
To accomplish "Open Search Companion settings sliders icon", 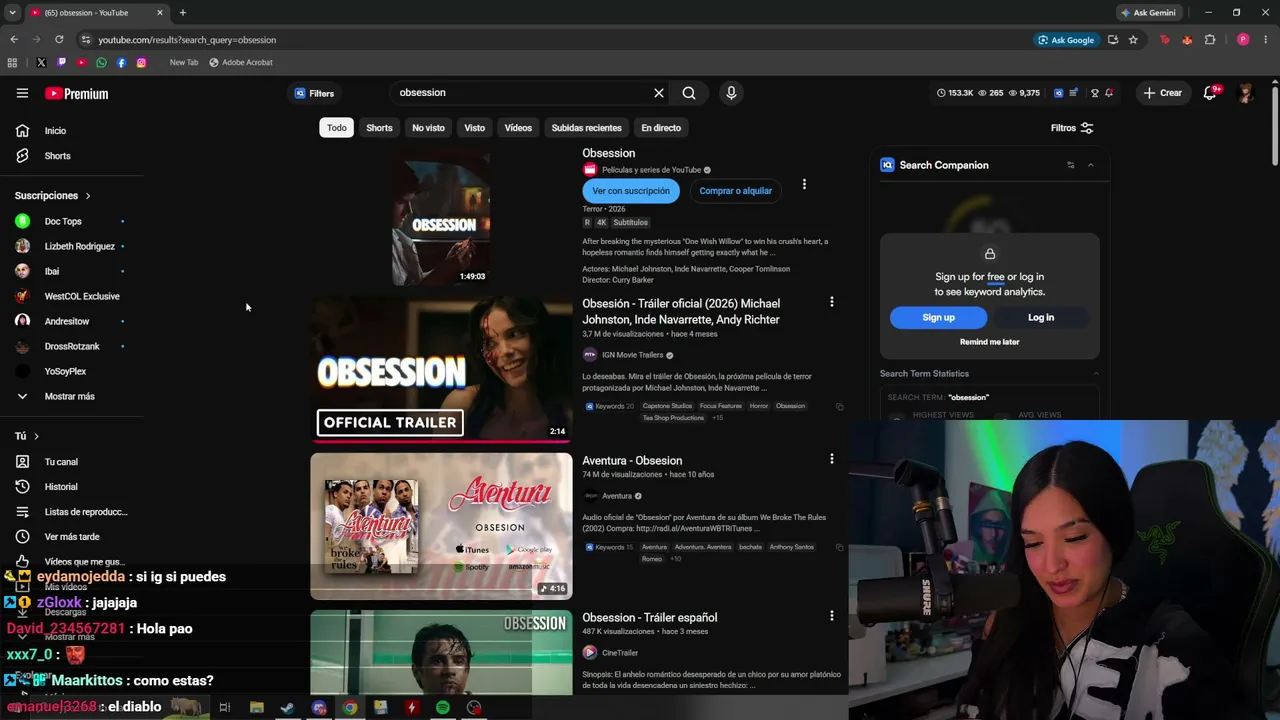I will (1070, 165).
